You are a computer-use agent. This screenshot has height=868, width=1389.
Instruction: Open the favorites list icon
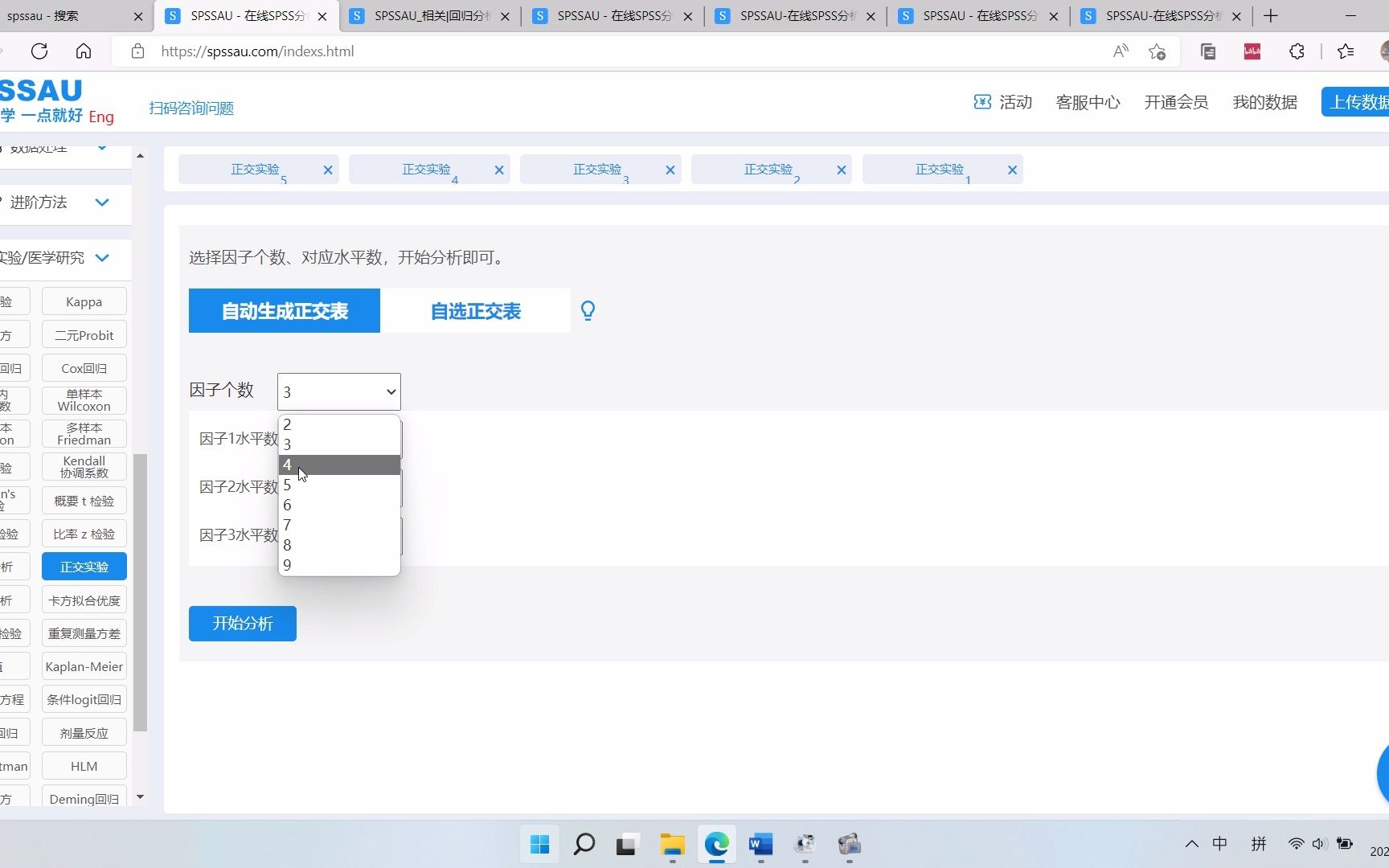click(x=1346, y=51)
